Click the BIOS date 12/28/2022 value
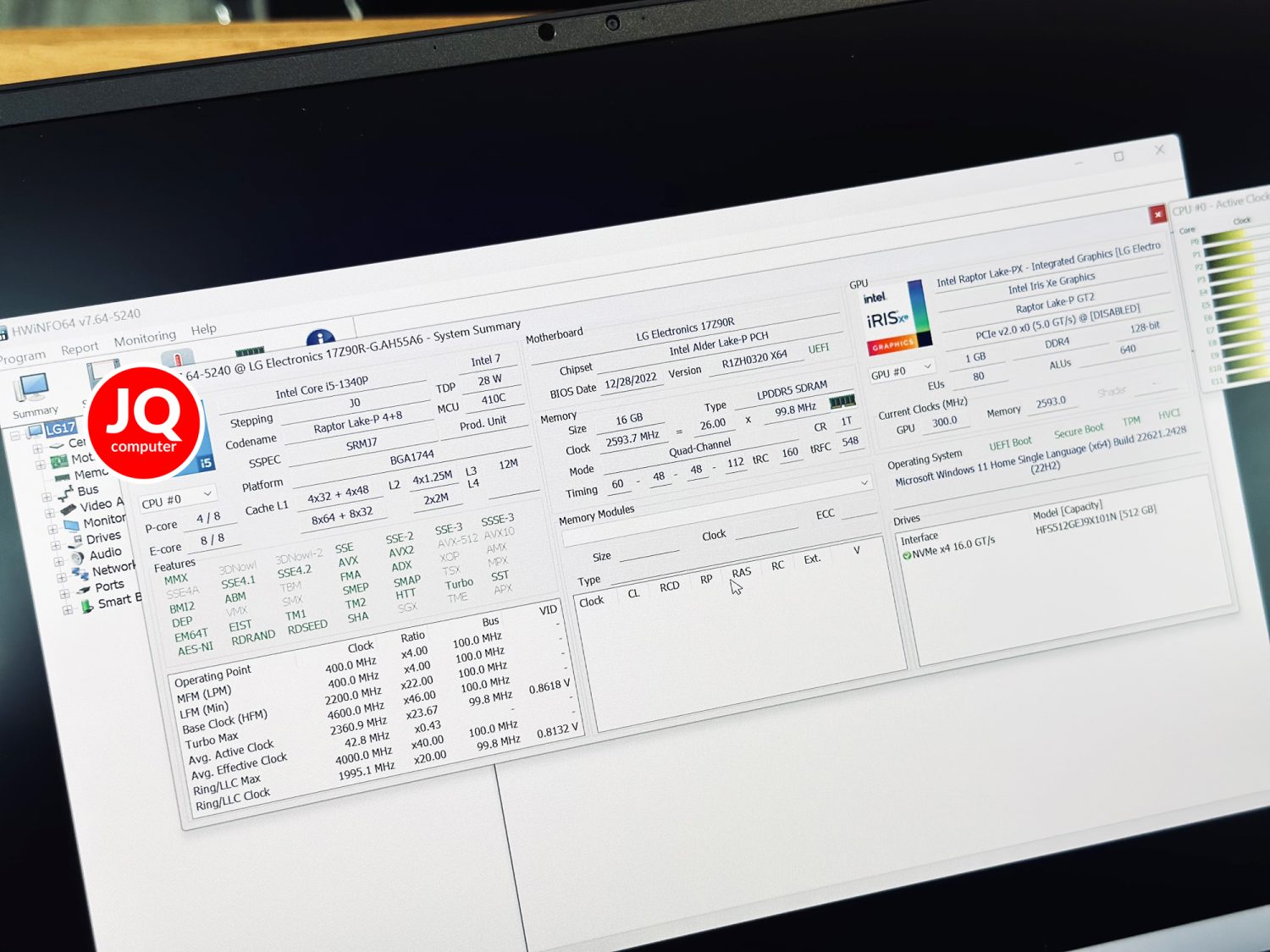Image resolution: width=1270 pixels, height=952 pixels. [631, 382]
